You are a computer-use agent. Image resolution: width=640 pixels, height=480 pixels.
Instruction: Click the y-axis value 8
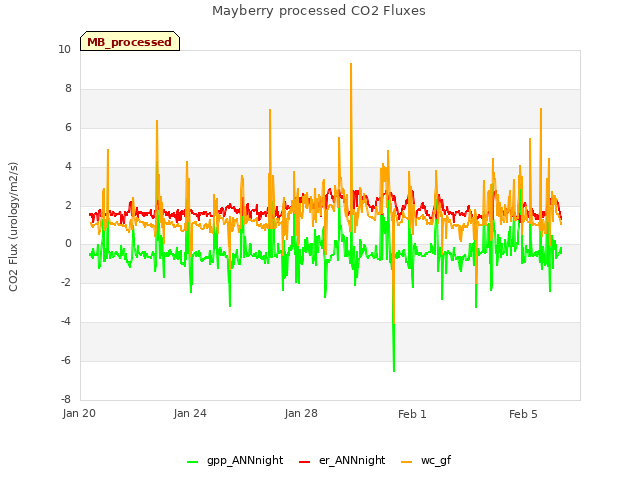point(68,88)
